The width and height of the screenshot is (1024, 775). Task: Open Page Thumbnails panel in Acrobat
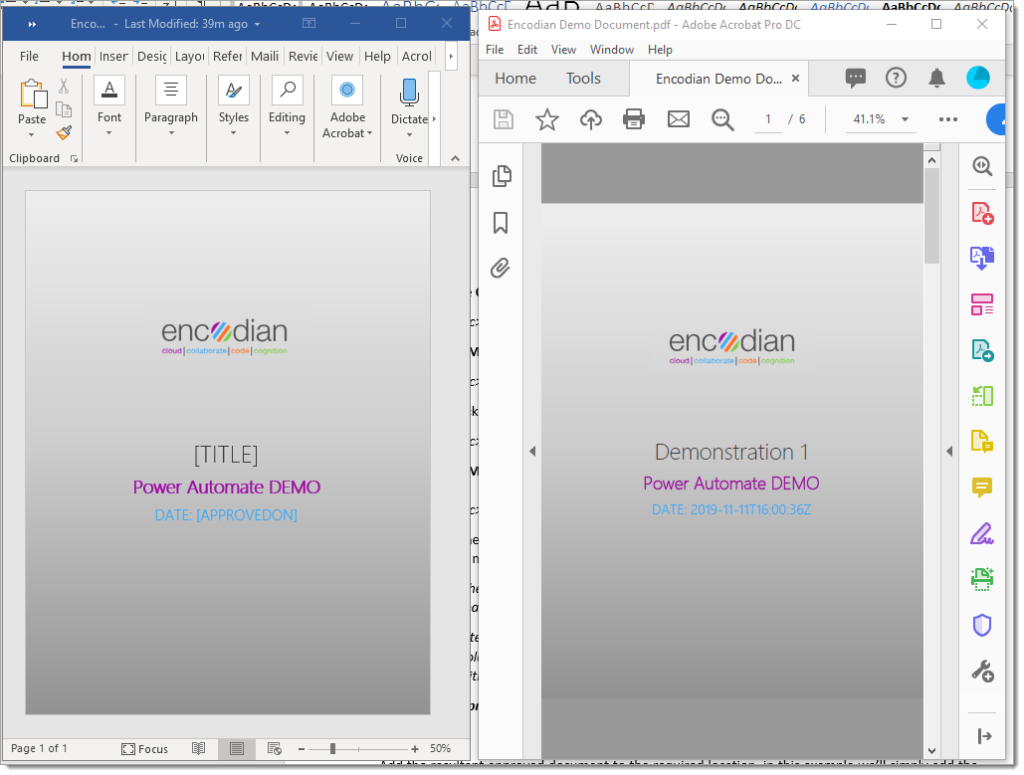501,176
